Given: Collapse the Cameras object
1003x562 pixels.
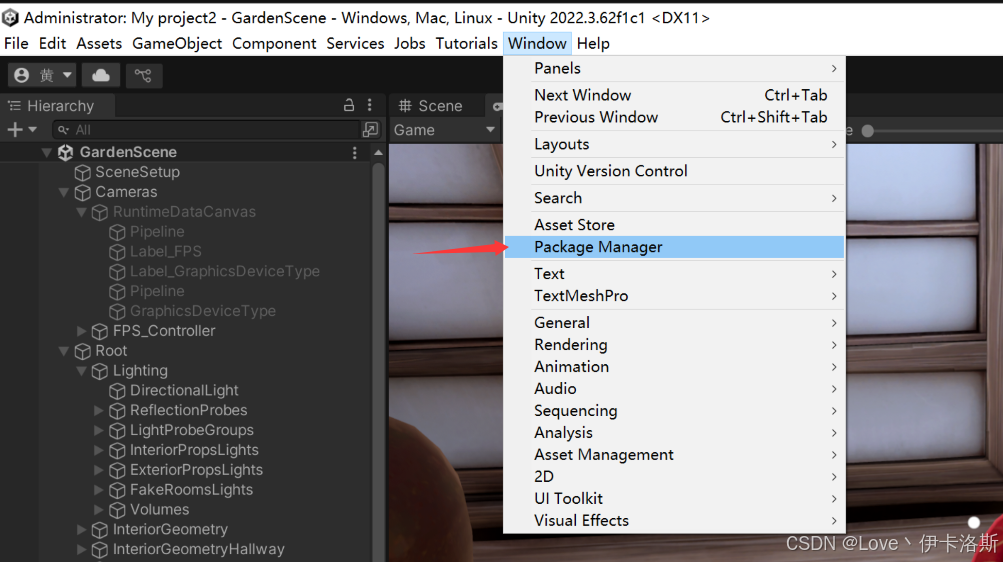Looking at the screenshot, I should [64, 192].
